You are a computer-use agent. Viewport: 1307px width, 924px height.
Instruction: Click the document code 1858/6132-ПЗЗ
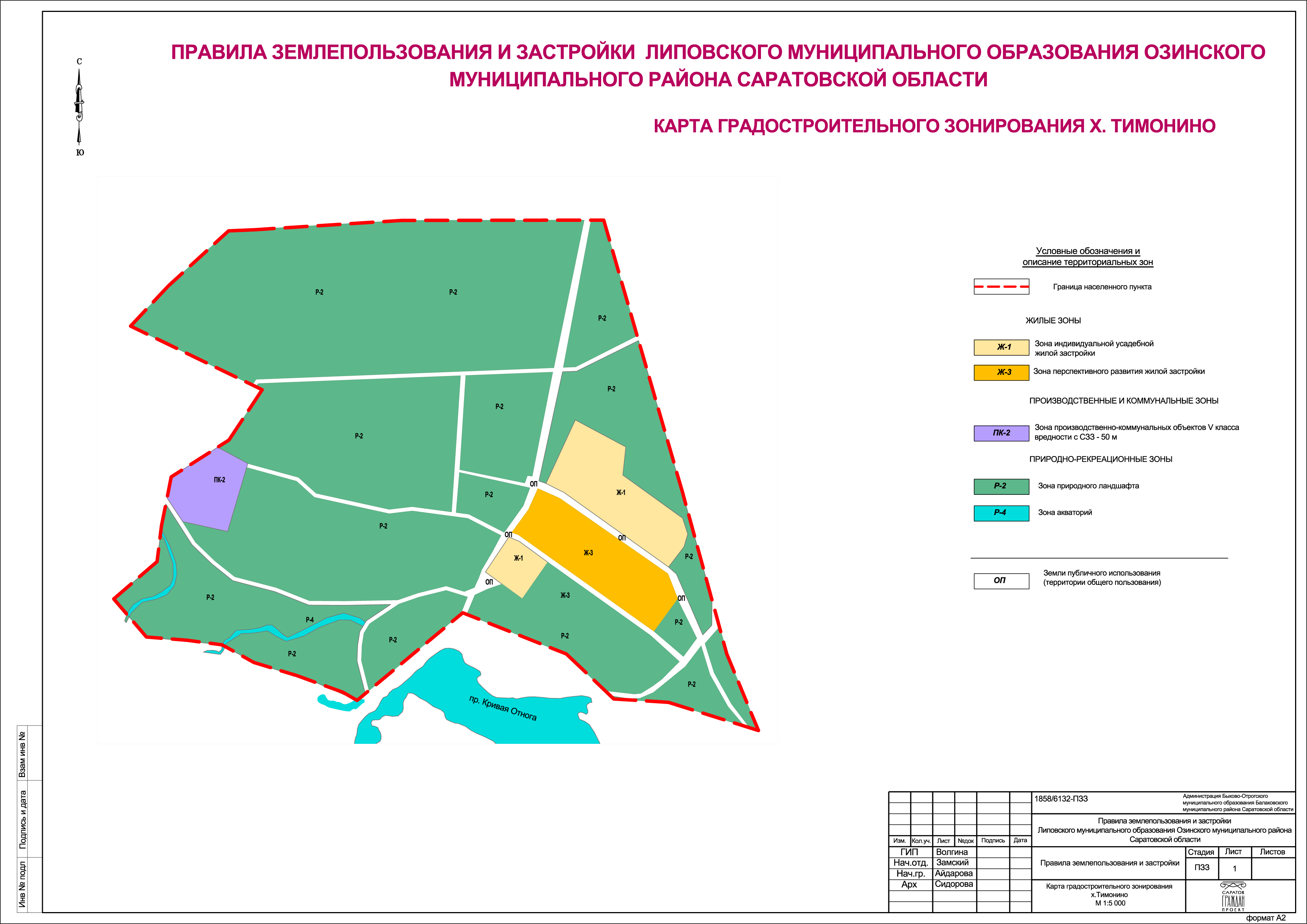tap(1060, 799)
